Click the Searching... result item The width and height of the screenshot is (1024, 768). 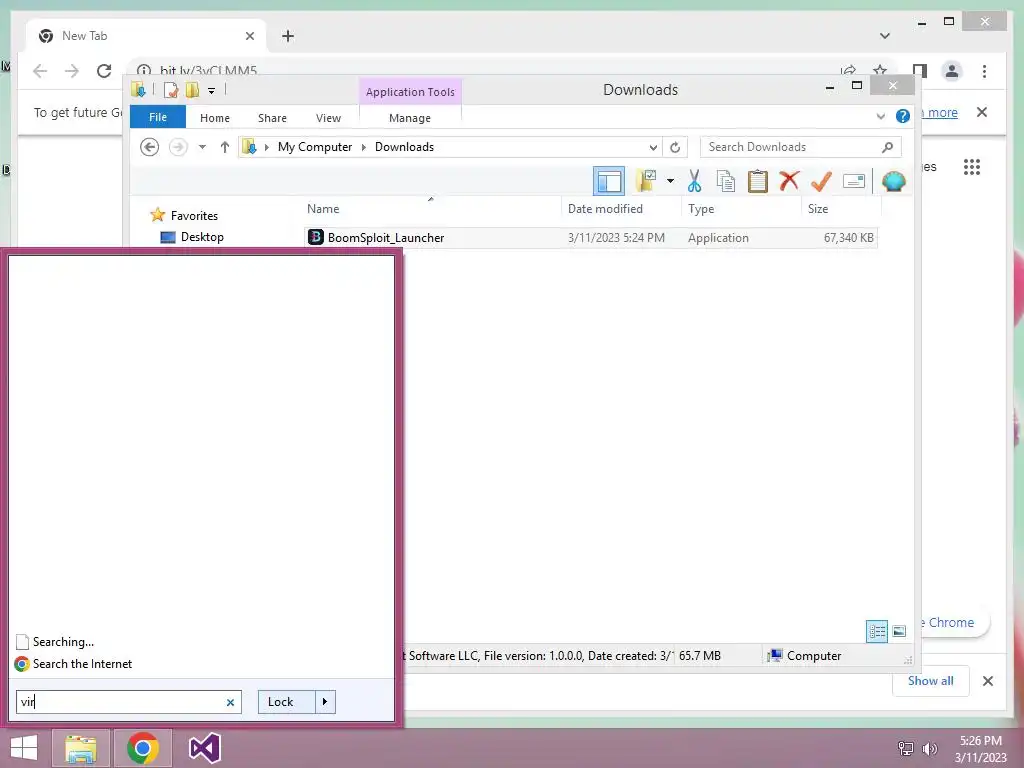pos(63,642)
